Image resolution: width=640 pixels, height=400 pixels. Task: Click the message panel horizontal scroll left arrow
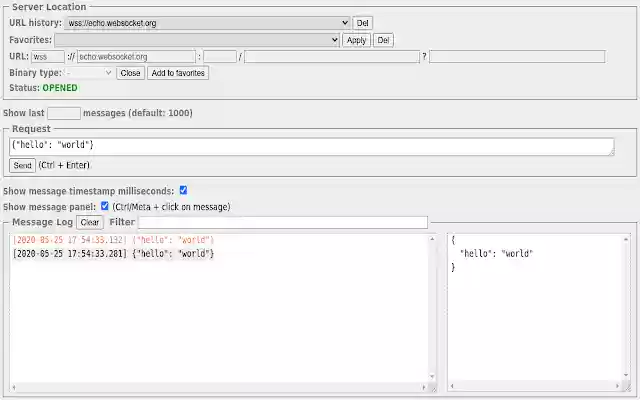[x=452, y=386]
